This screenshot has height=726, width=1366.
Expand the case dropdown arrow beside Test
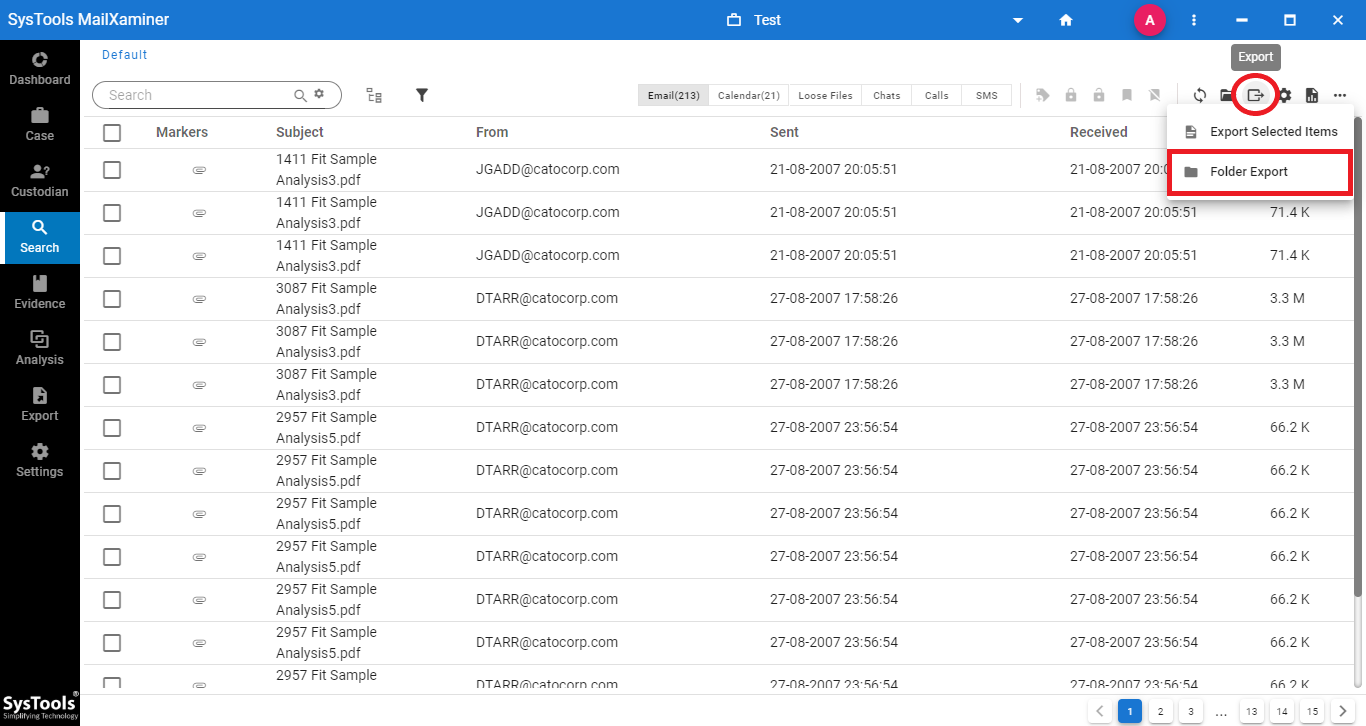point(1018,20)
